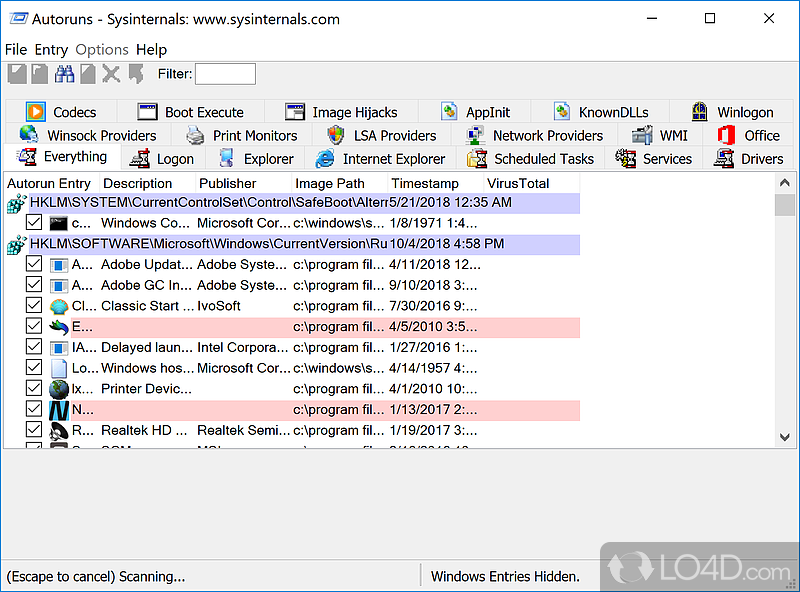
Task: Uncheck the Classic Start entry
Action: click(34, 305)
